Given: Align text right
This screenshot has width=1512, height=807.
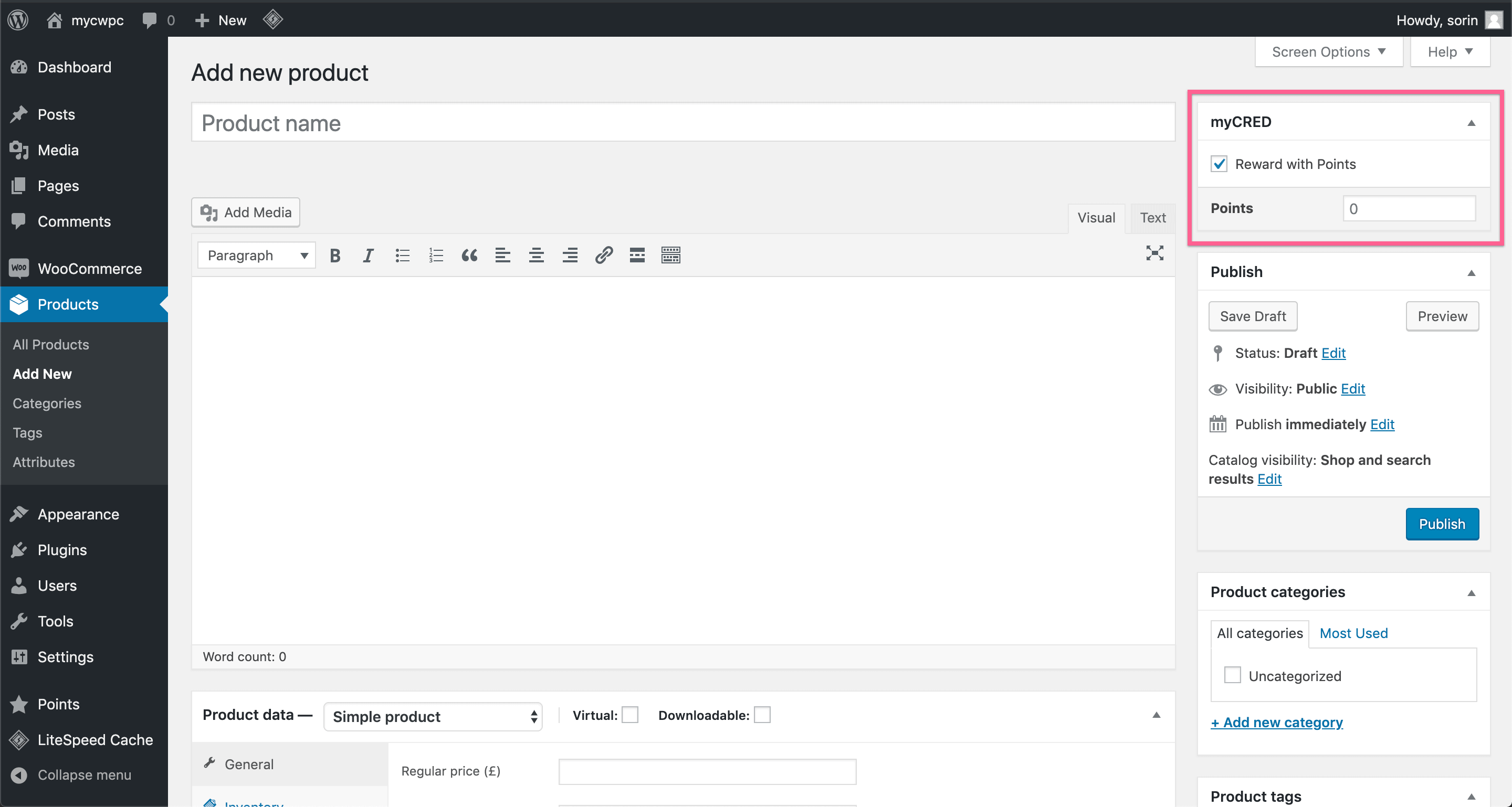Looking at the screenshot, I should pos(570,255).
